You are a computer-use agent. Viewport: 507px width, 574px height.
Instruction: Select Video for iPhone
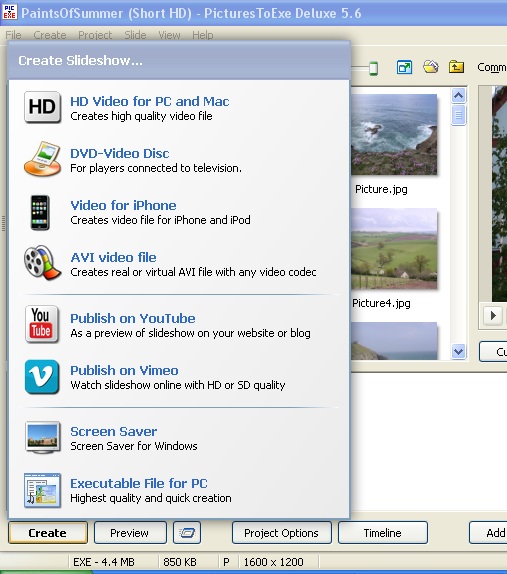coord(123,205)
